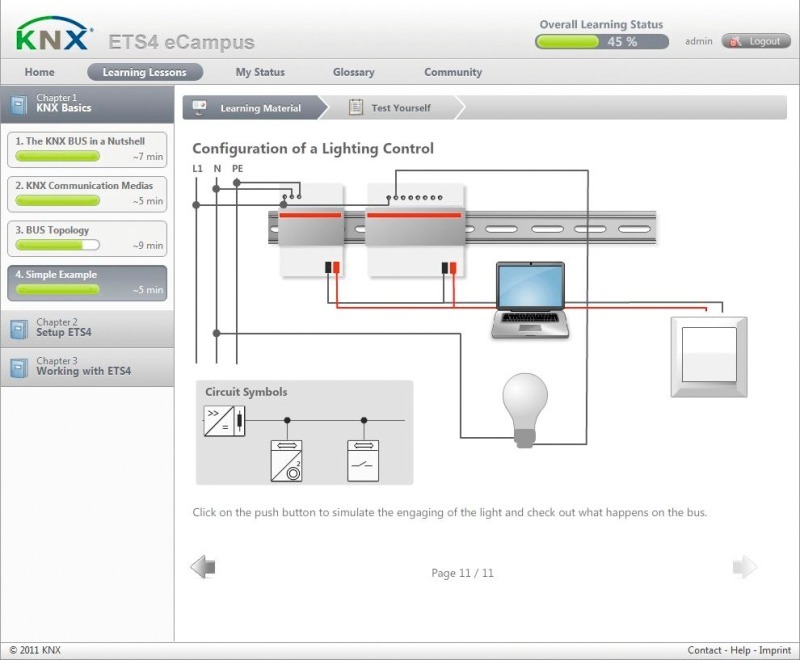Open the Imprint link in footer
The width and height of the screenshot is (800, 660).
point(774,650)
